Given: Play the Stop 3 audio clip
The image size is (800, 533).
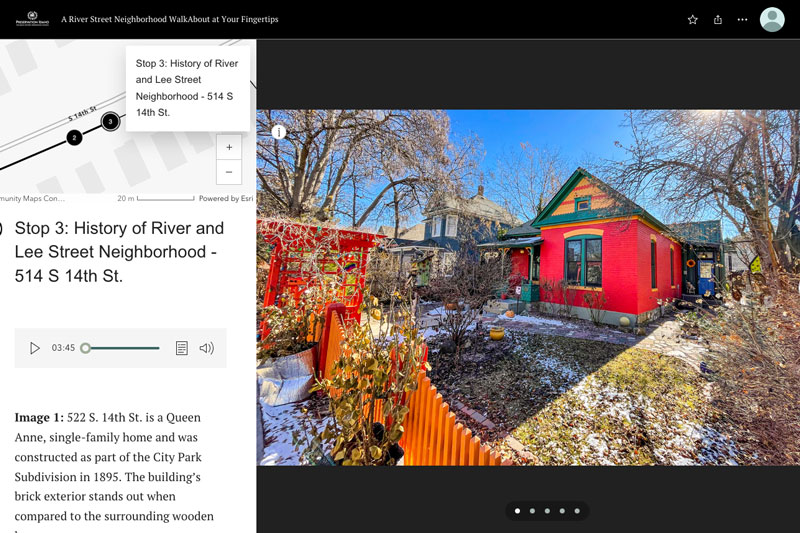Looking at the screenshot, I should [x=35, y=348].
